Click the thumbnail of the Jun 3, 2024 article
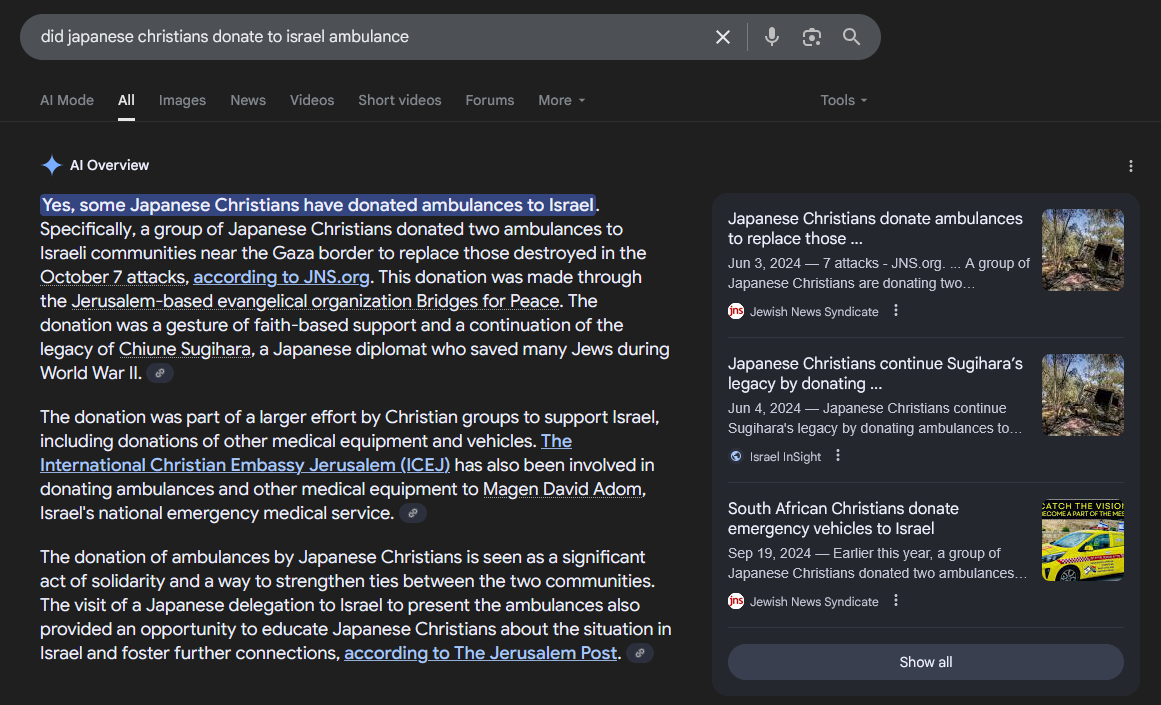Image resolution: width=1161 pixels, height=705 pixels. coord(1083,250)
